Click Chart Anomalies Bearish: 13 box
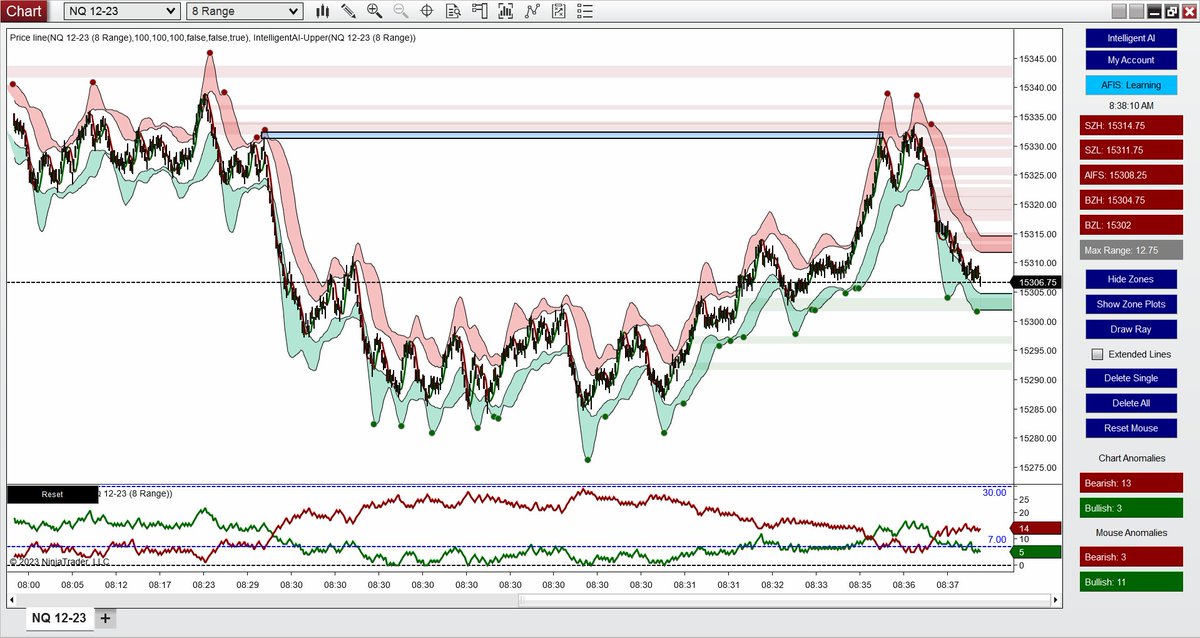This screenshot has height=638, width=1200. pyautogui.click(x=1131, y=483)
